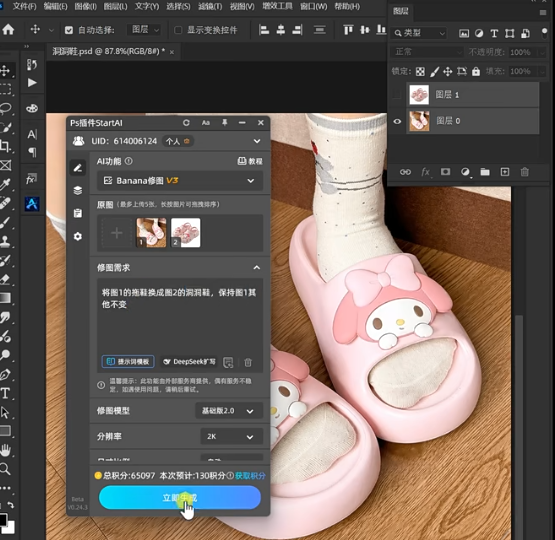Click the 立即生成 generate button
This screenshot has height=540, width=555.
[180, 498]
